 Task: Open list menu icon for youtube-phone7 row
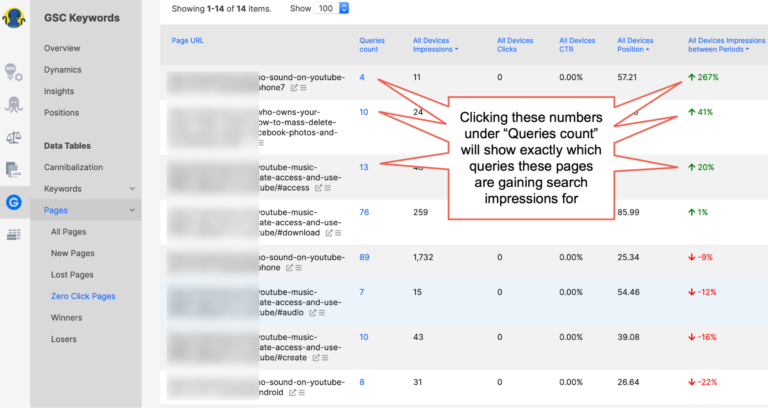point(303,88)
